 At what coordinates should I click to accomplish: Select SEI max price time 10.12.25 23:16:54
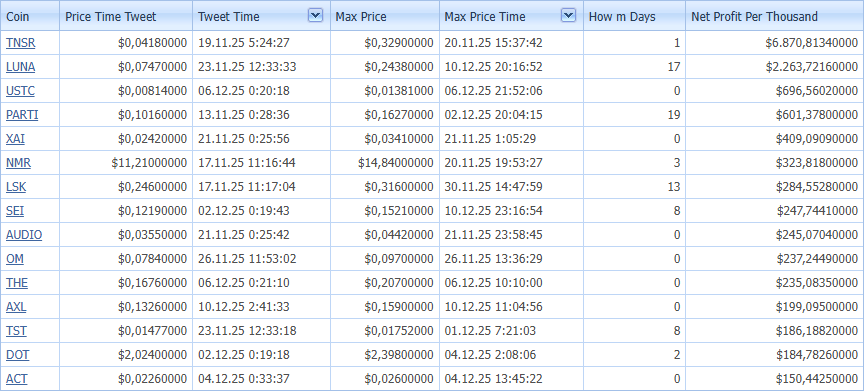click(493, 211)
